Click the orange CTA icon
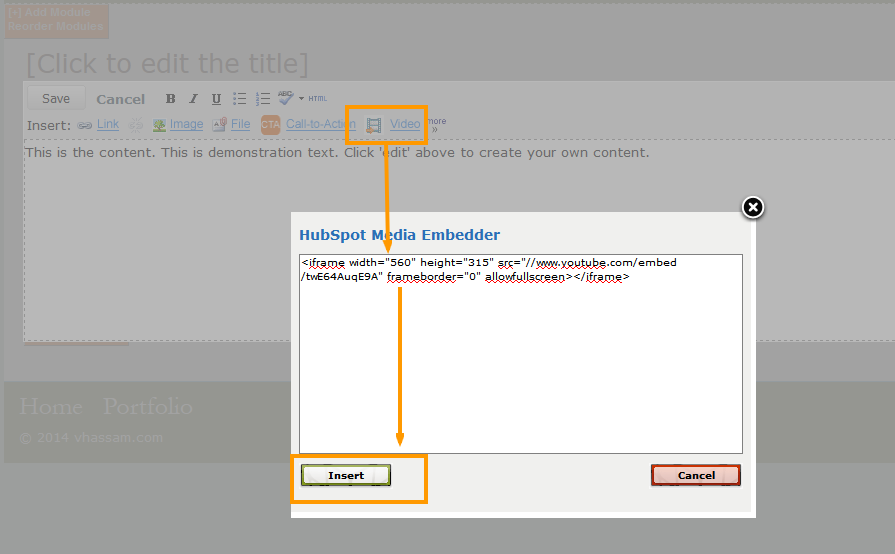The width and height of the screenshot is (895, 554). click(271, 124)
